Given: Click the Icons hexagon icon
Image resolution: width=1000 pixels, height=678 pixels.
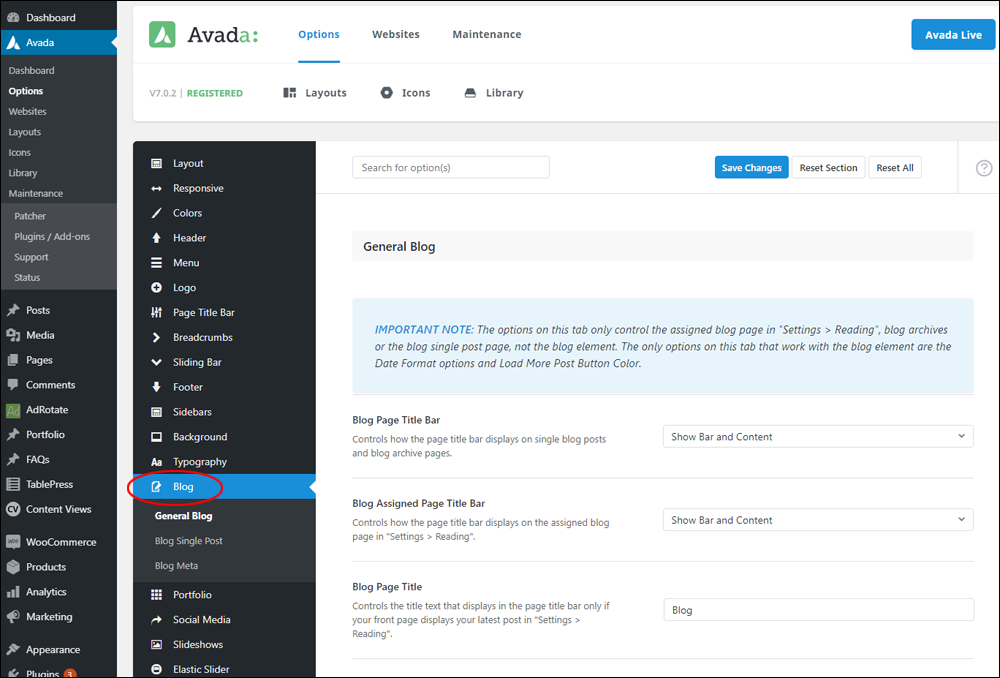Looking at the screenshot, I should click(386, 93).
